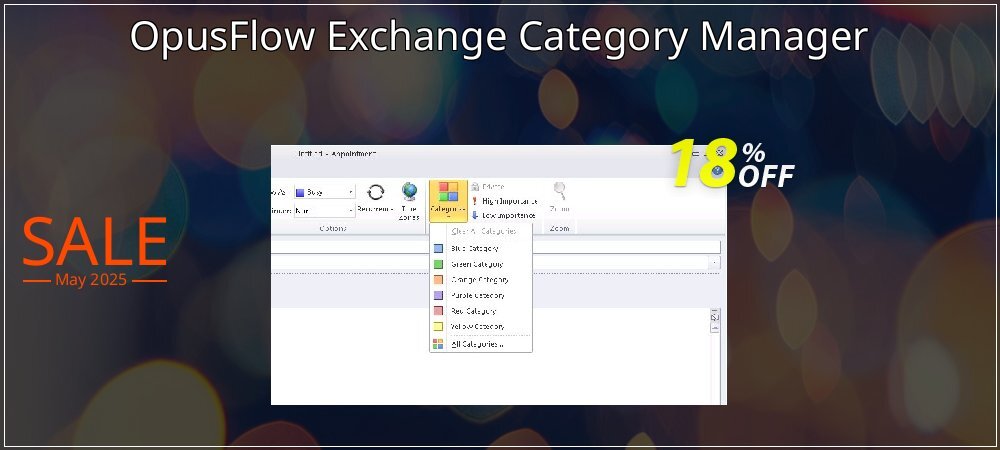Click the Categorize ribbon button
This screenshot has width=1000, height=450.
(x=448, y=201)
